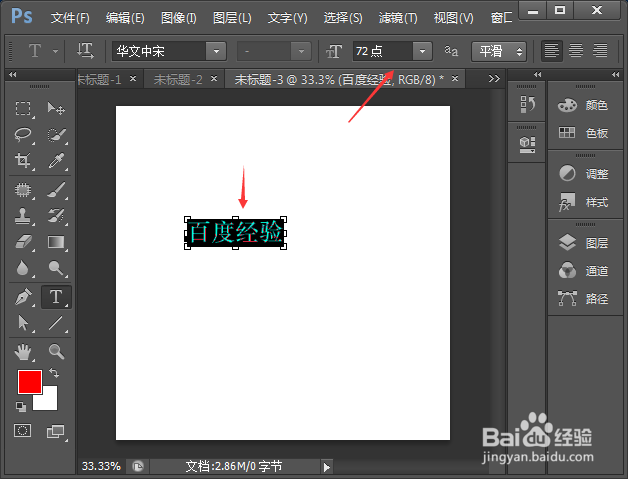Select the Brush tool
The width and height of the screenshot is (628, 479).
(56, 190)
